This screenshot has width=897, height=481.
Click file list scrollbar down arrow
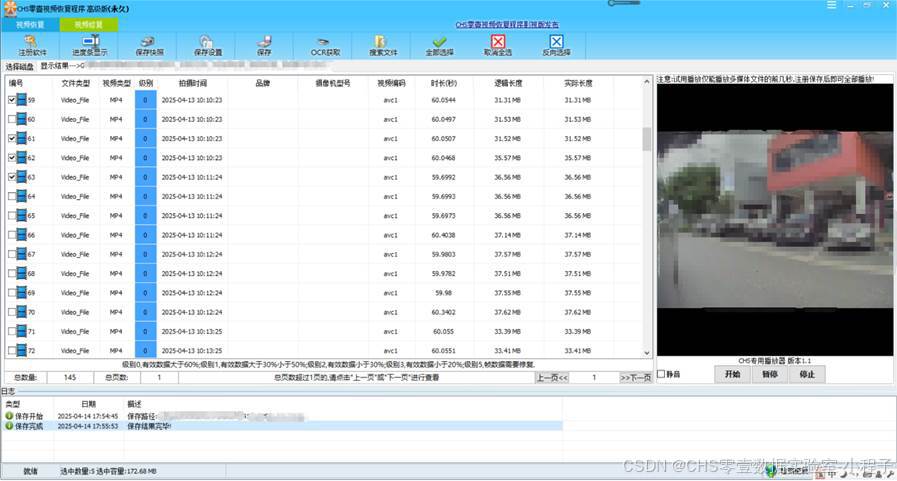click(x=647, y=353)
